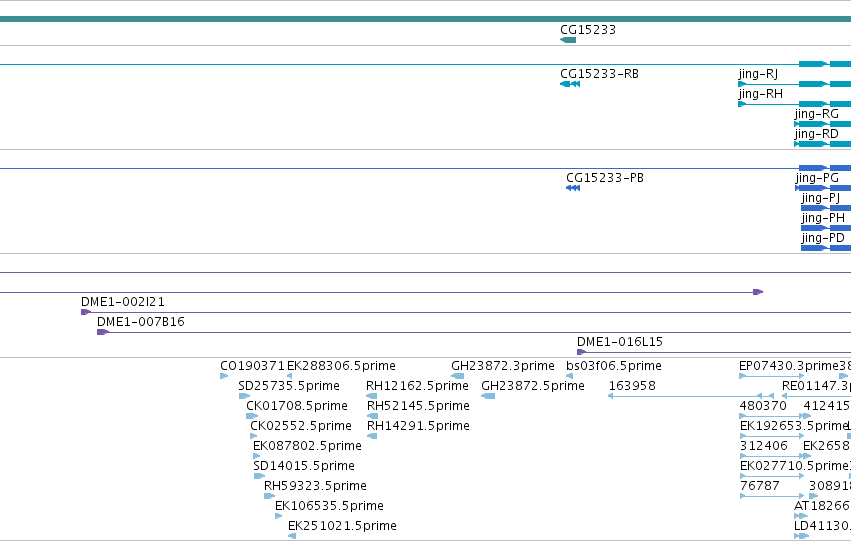The height and width of the screenshot is (541, 851).
Task: Click the CG15233 gene label
Action: 588,30
